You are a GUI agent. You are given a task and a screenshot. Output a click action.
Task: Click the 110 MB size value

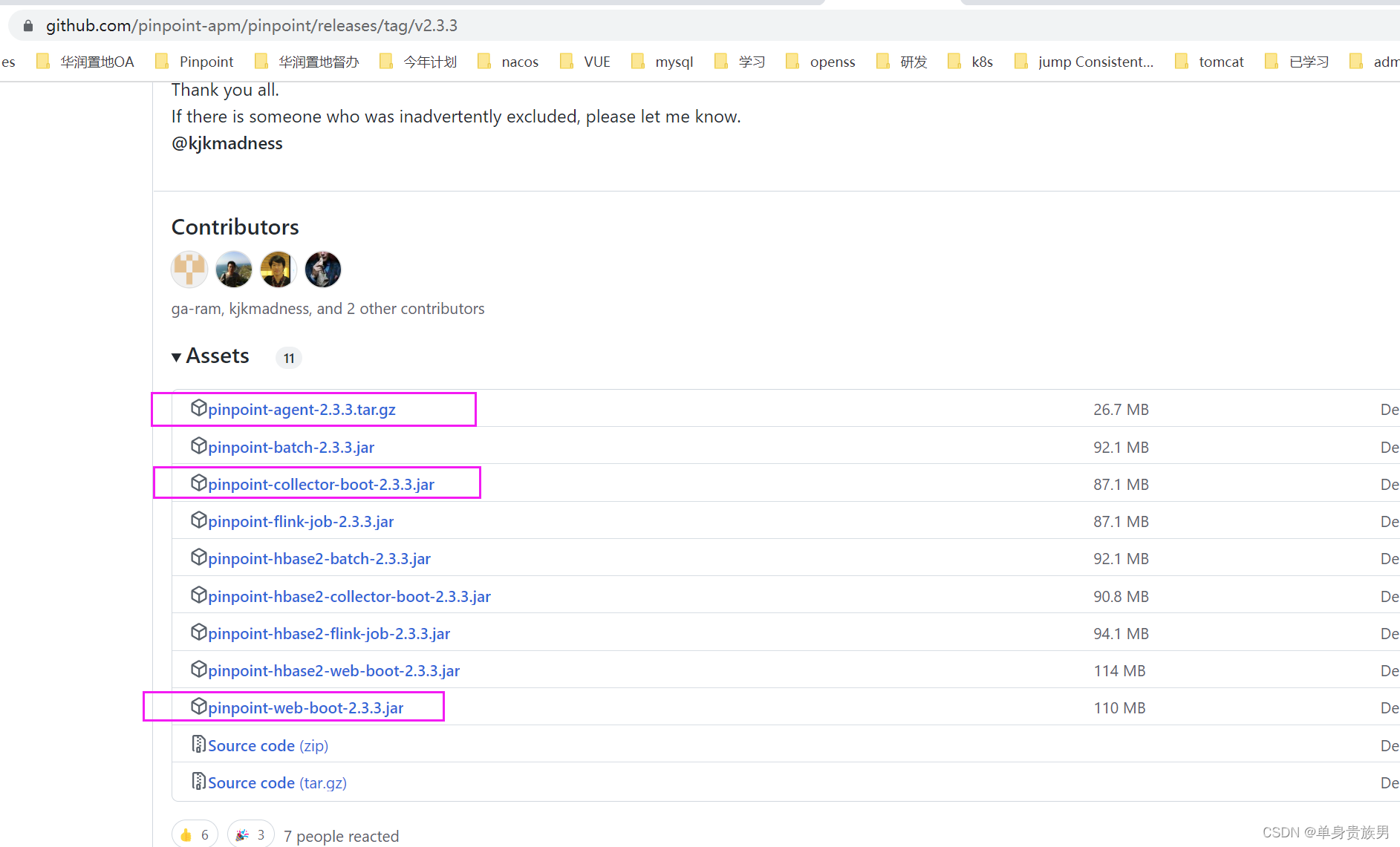1119,708
